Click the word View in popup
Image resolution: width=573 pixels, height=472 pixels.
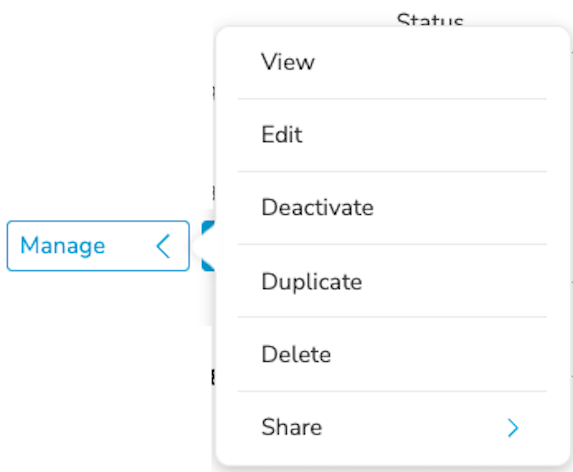288,62
